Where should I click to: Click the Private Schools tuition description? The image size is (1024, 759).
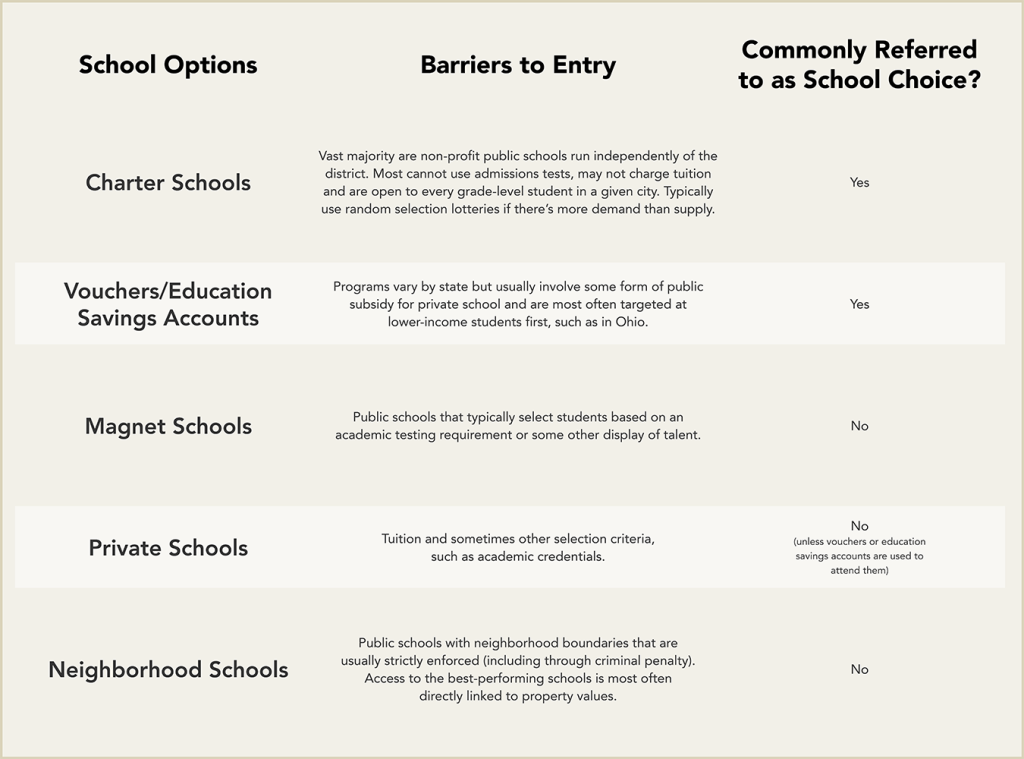point(518,547)
